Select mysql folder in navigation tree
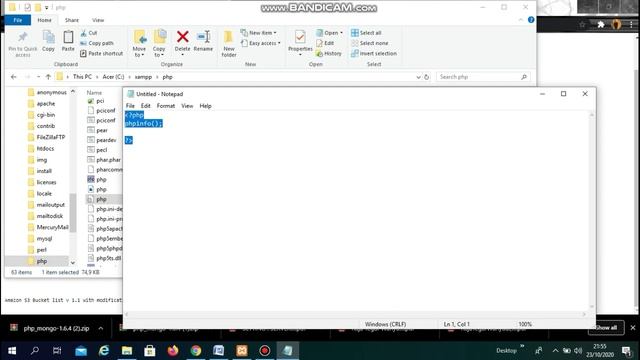Screen dimensions: 640x360 [44, 238]
